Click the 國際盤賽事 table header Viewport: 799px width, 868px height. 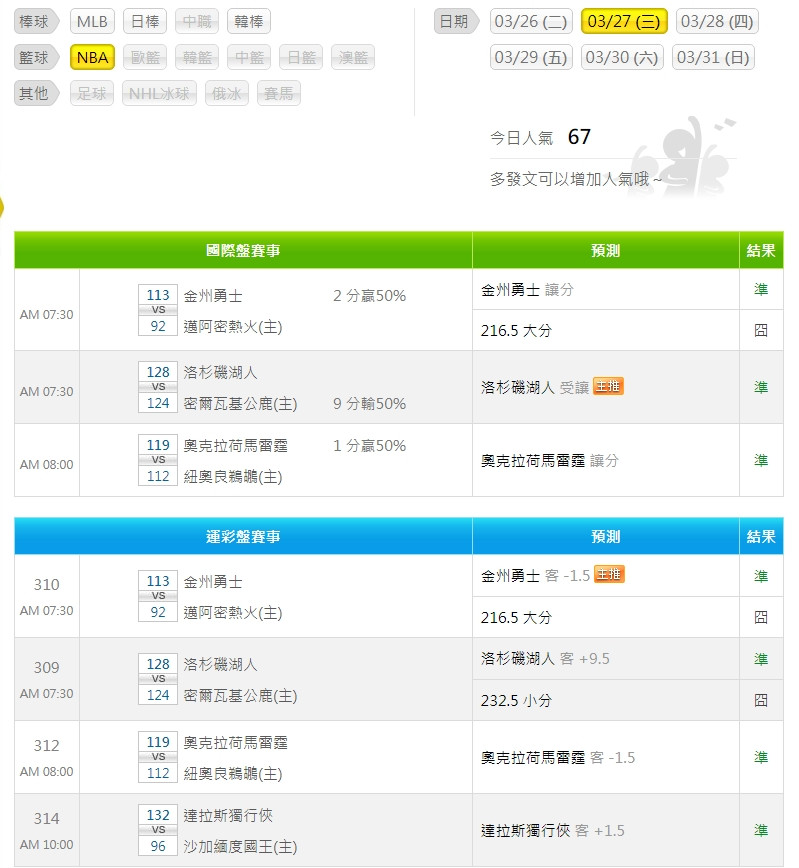pos(243,250)
